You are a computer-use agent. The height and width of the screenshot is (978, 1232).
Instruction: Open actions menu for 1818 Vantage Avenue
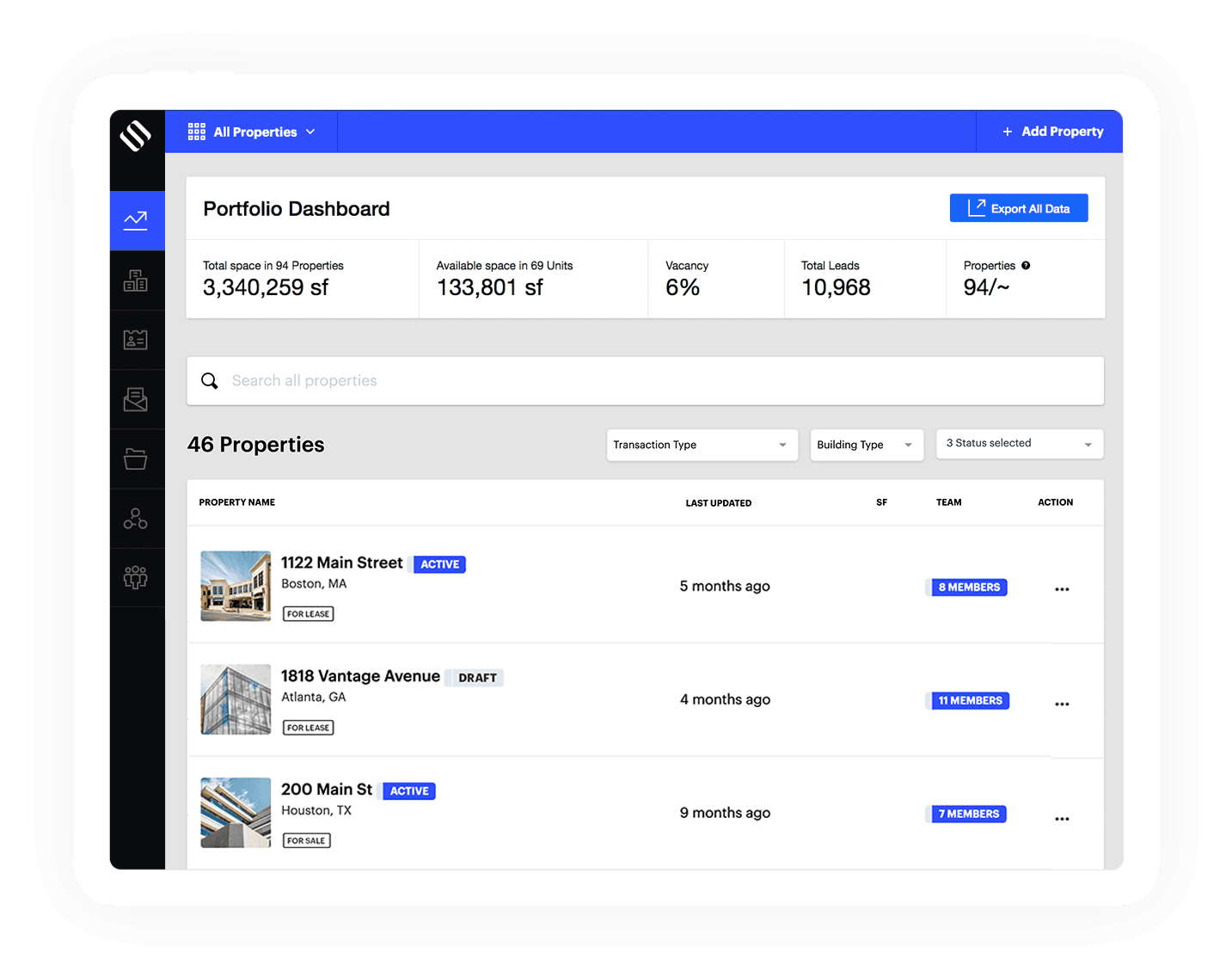click(x=1063, y=704)
